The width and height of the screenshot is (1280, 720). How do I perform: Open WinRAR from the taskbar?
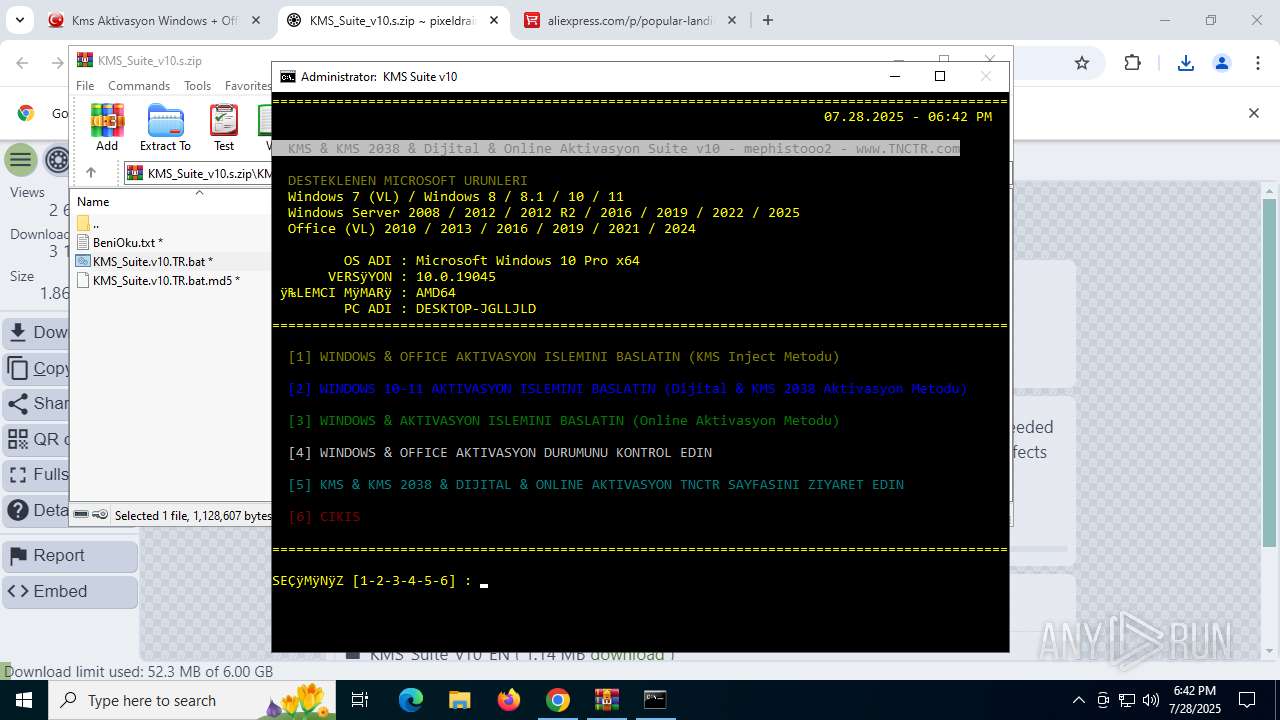606,700
